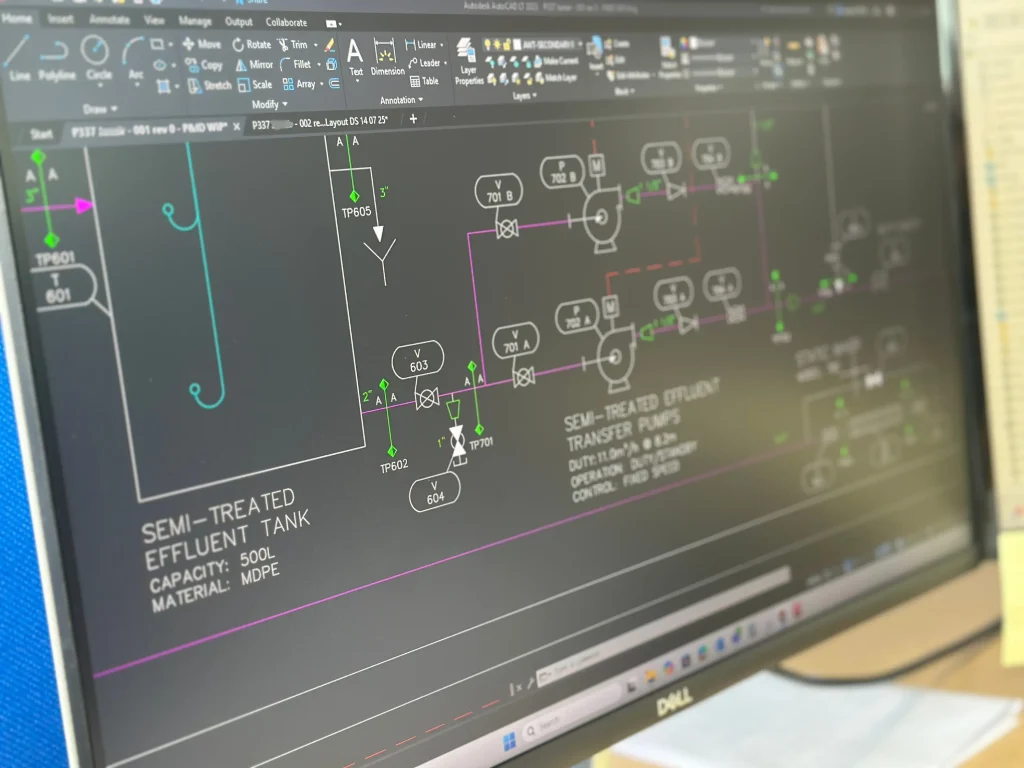1024x768 pixels.
Task: Insert a Table
Action: pos(424,81)
